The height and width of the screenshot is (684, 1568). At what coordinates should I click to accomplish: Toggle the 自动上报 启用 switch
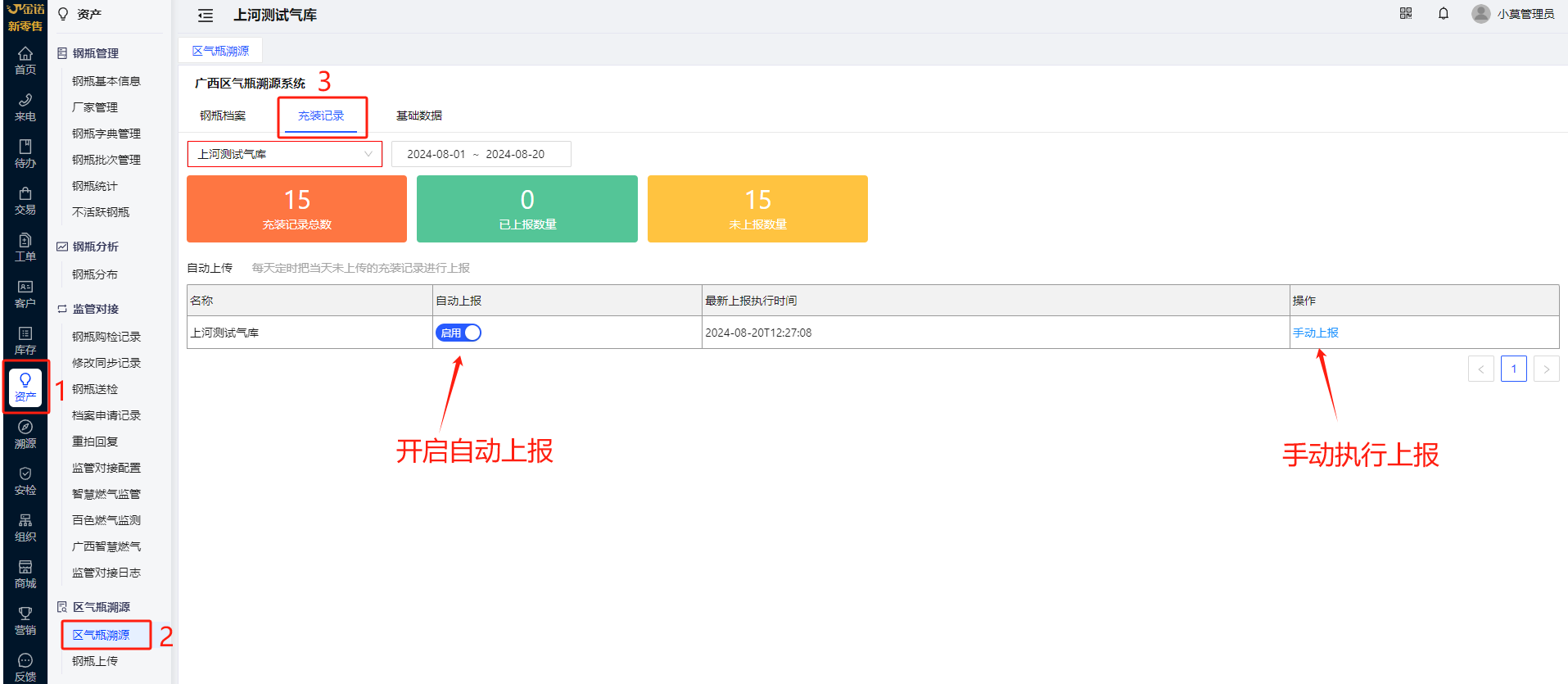click(x=459, y=333)
